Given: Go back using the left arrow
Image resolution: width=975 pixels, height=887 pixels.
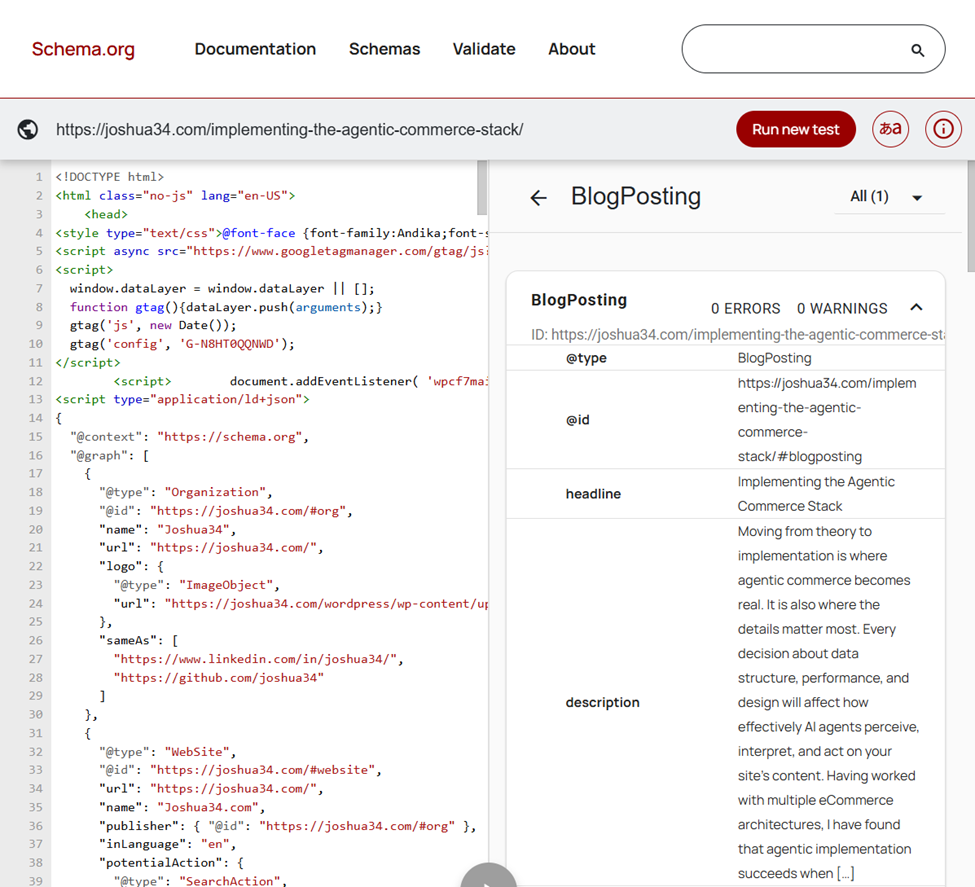Looking at the screenshot, I should [x=538, y=197].
